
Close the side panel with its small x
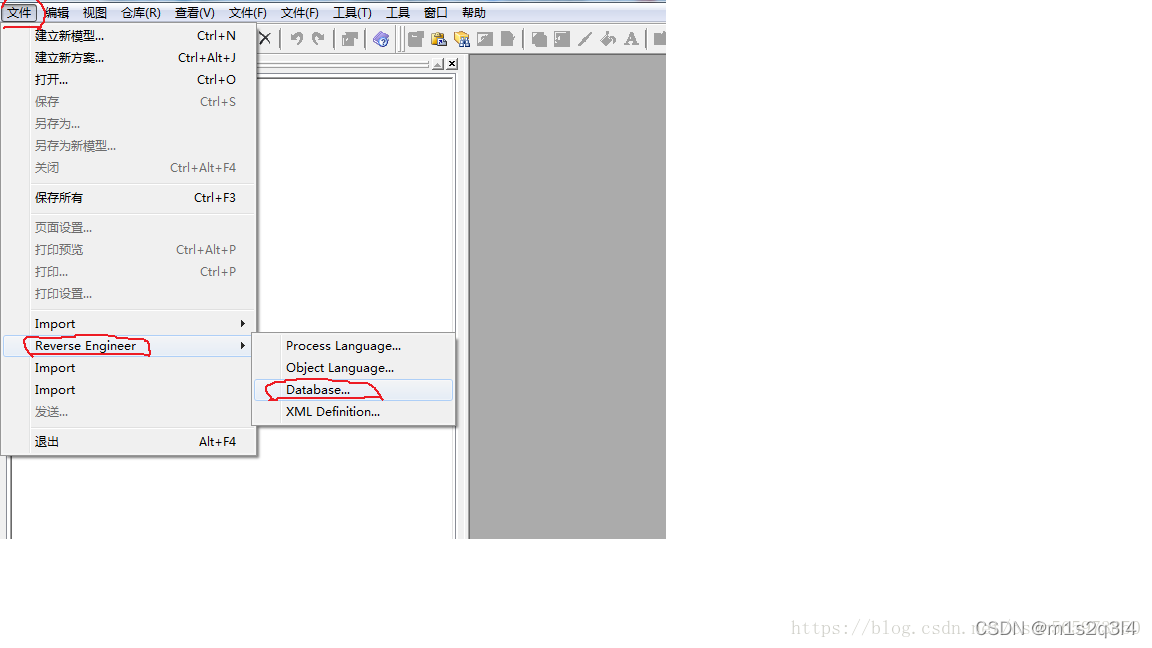[x=453, y=64]
